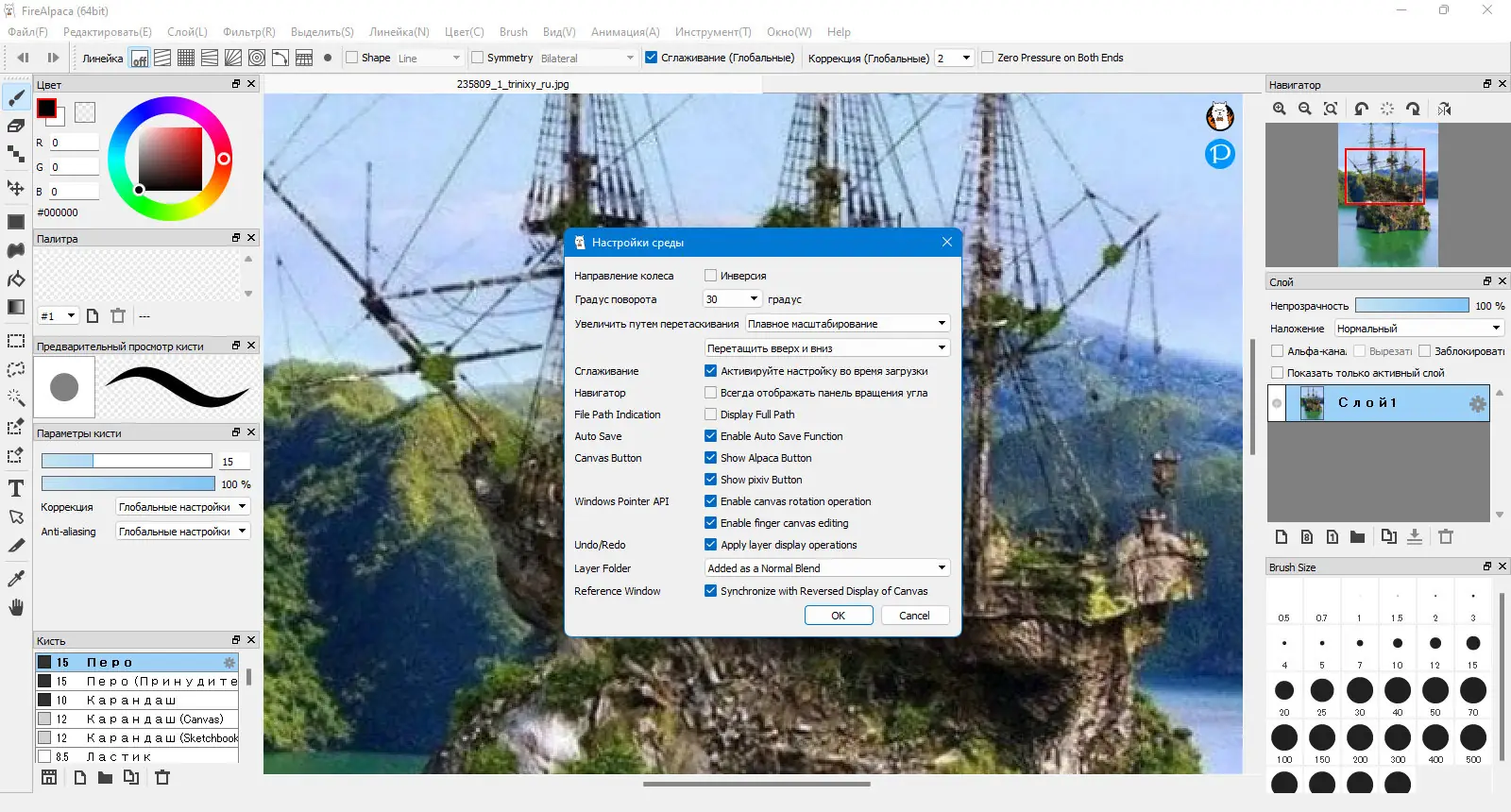Rotate canvas right in Navigator
Viewport: 1511px width, 812px height.
pyautogui.click(x=1414, y=110)
